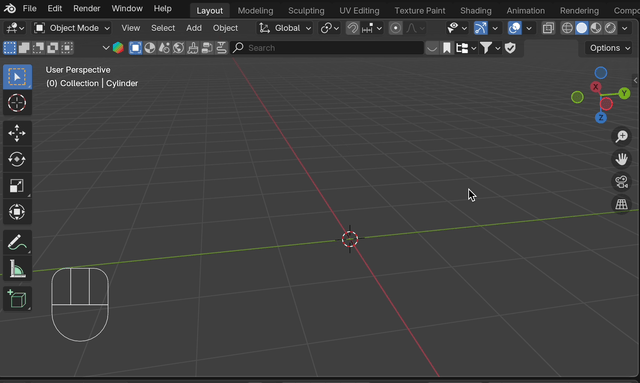640x383 pixels.
Task: Open the Edit menu
Action: tap(54, 8)
